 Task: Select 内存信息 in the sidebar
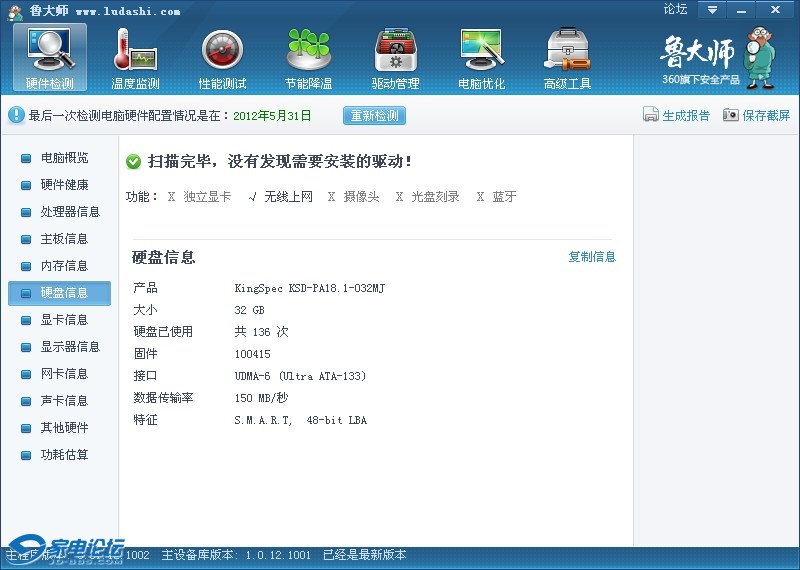click(x=64, y=266)
